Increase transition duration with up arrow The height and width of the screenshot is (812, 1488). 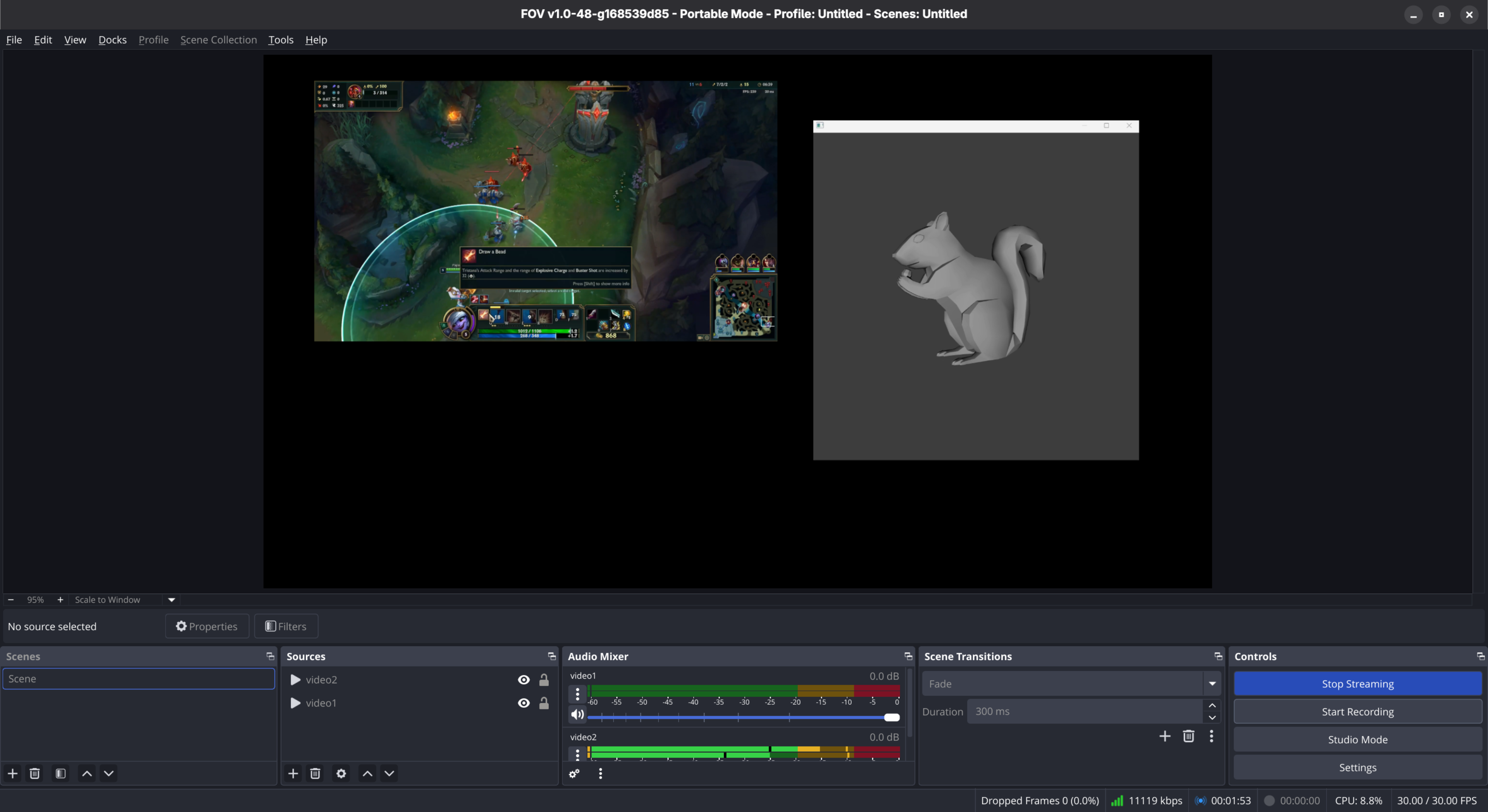pos(1212,705)
